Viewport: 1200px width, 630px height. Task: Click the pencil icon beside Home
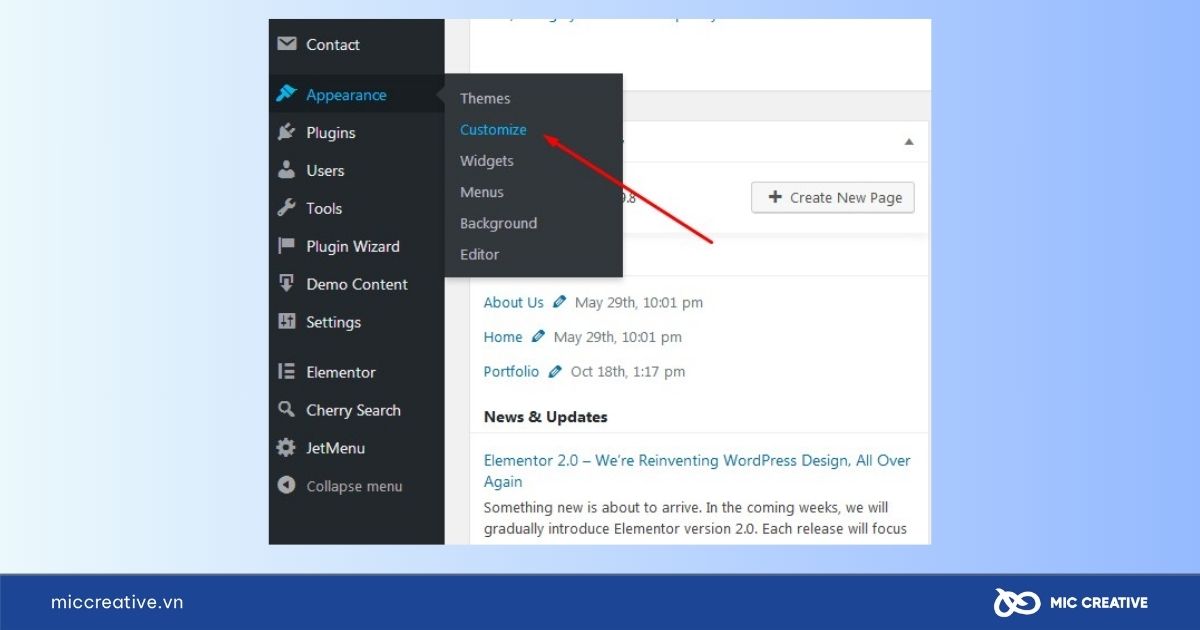click(x=539, y=337)
